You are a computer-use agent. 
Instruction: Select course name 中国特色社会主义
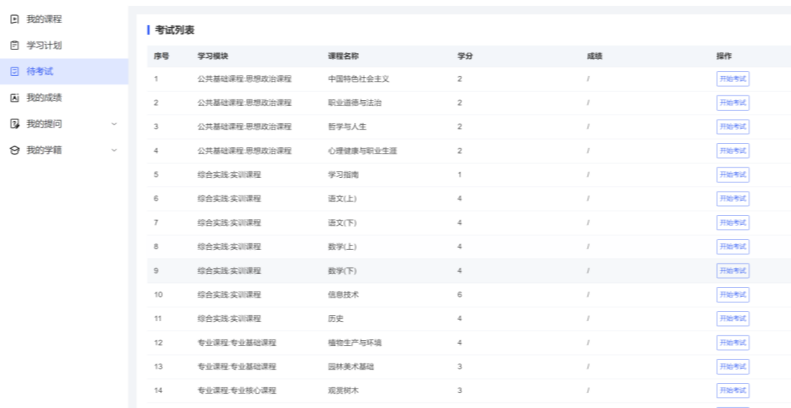359,79
